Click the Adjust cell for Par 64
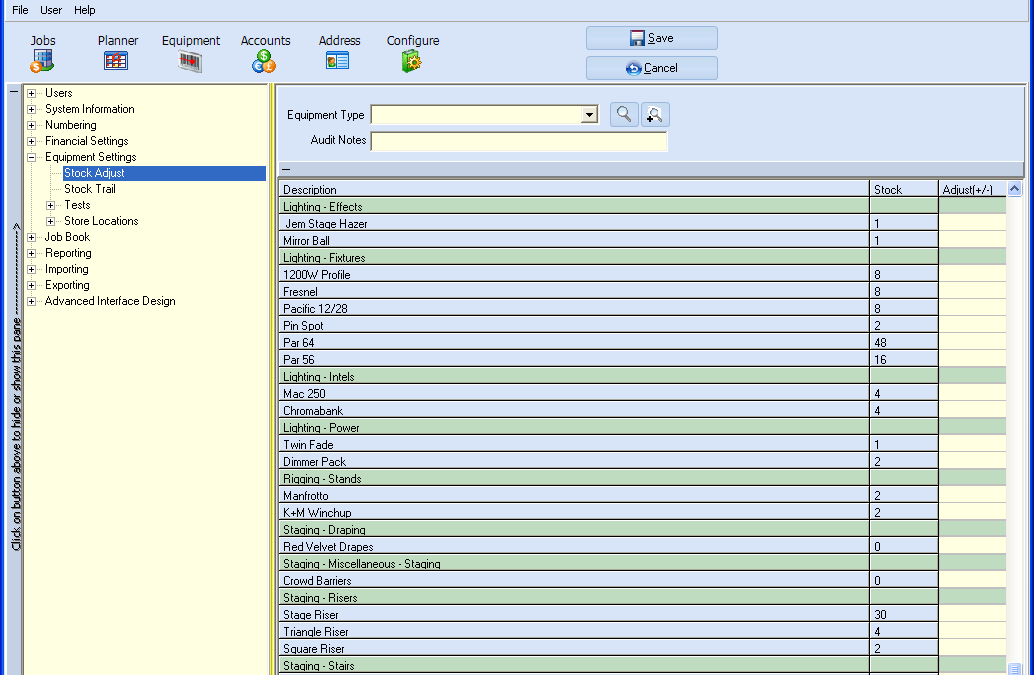The width and height of the screenshot is (1034, 675). point(971,343)
